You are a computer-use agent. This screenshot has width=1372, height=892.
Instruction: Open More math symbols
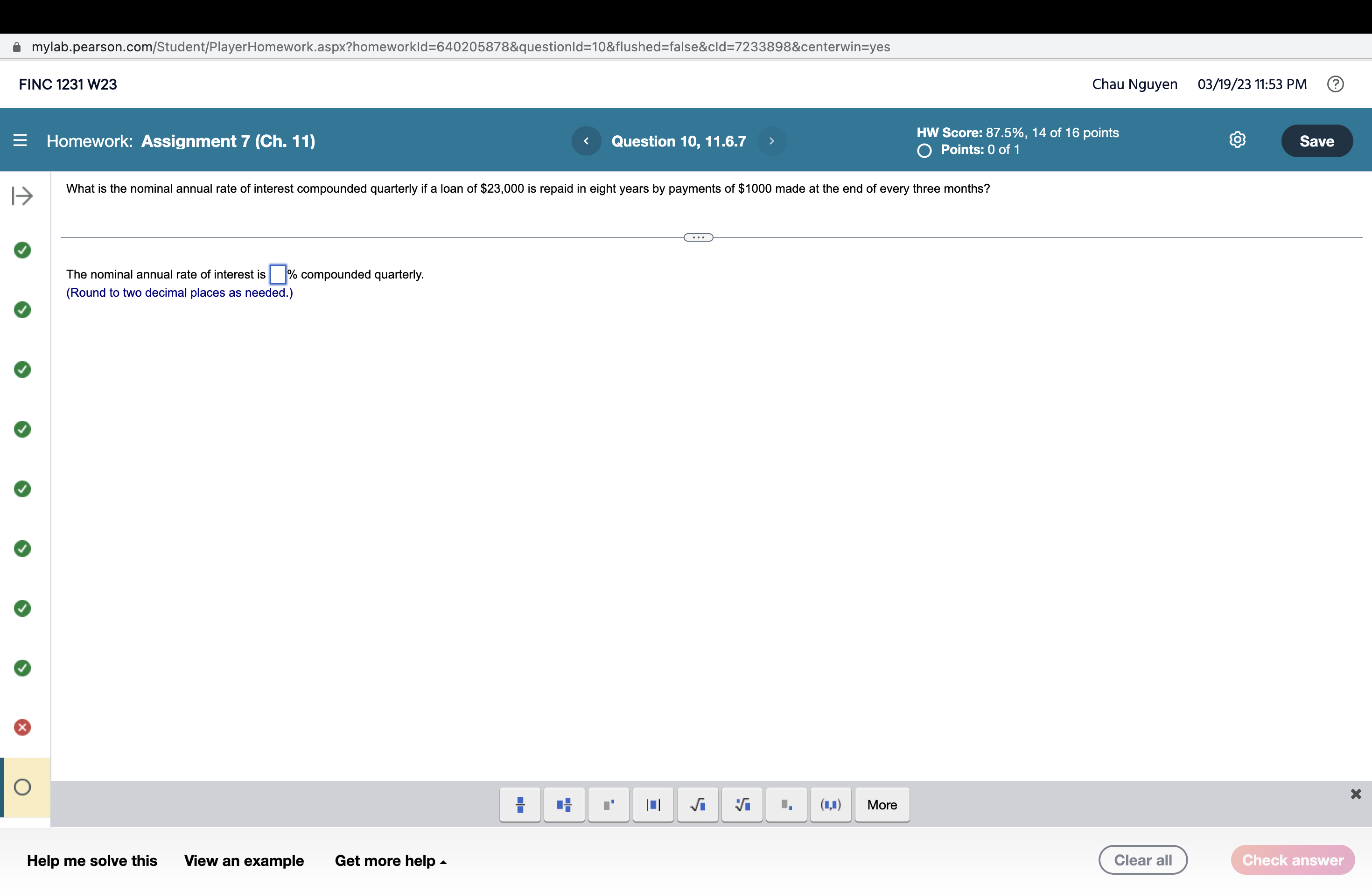coord(882,804)
